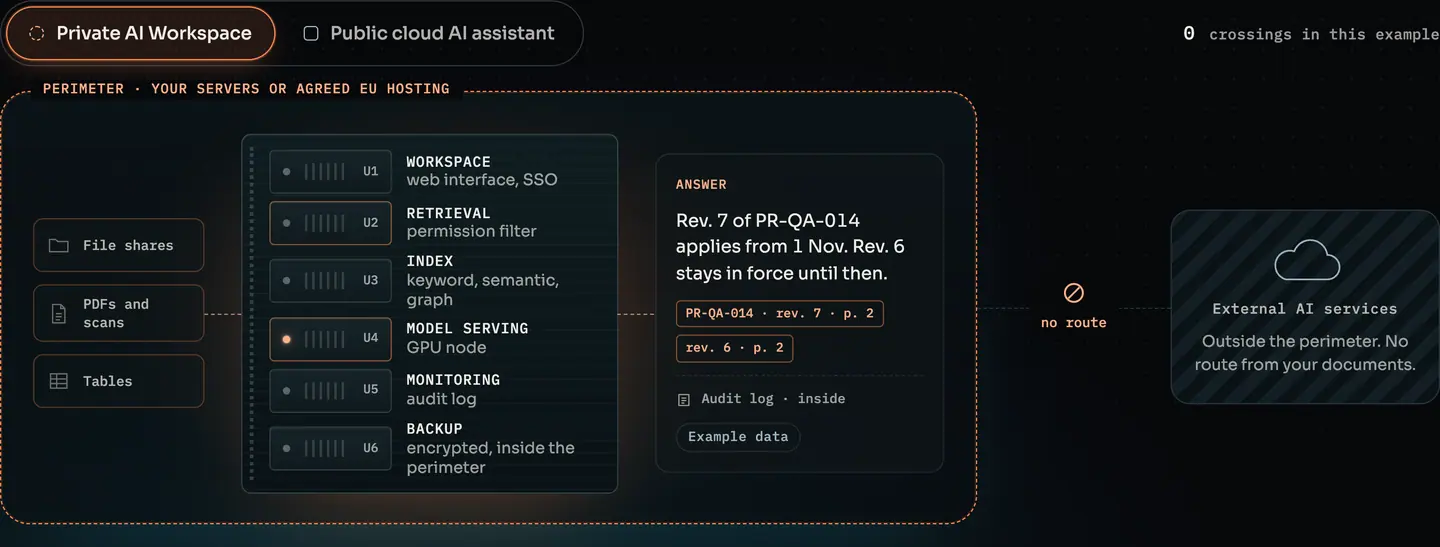Select server unit U3
The height and width of the screenshot is (547, 1440).
pyautogui.click(x=330, y=280)
